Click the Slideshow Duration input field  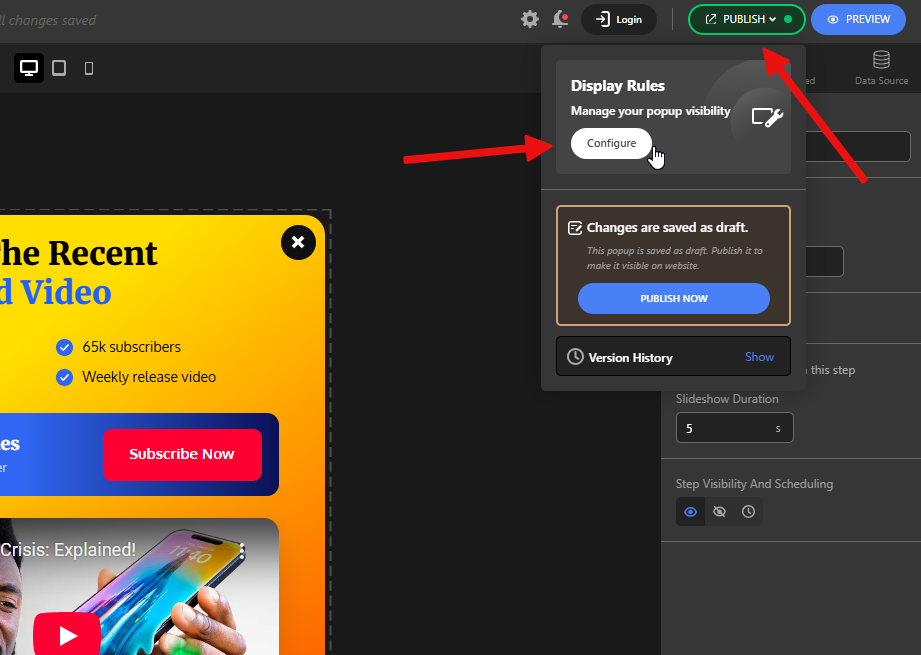tap(734, 428)
